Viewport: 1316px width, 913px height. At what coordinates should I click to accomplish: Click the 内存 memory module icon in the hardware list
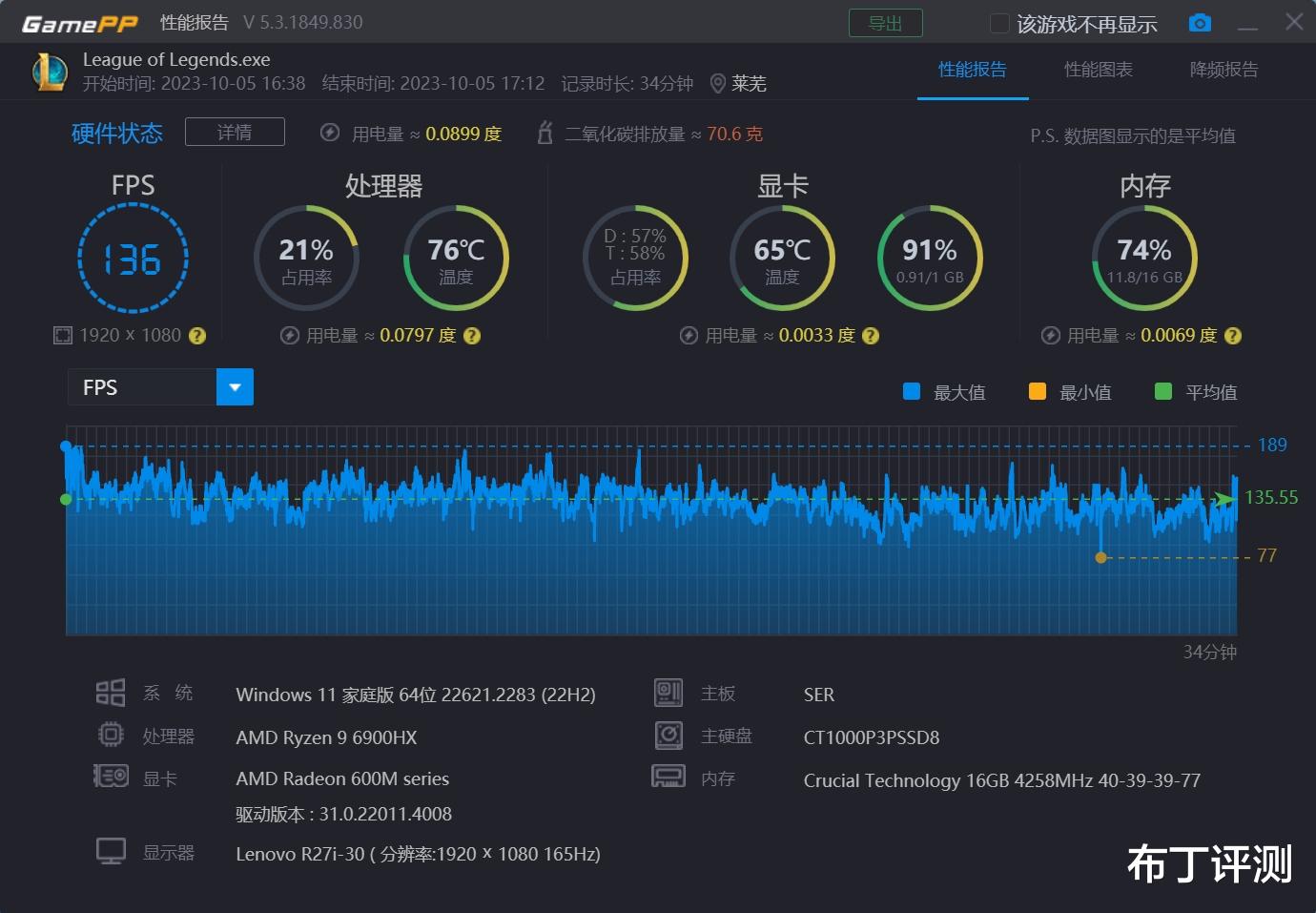[668, 776]
